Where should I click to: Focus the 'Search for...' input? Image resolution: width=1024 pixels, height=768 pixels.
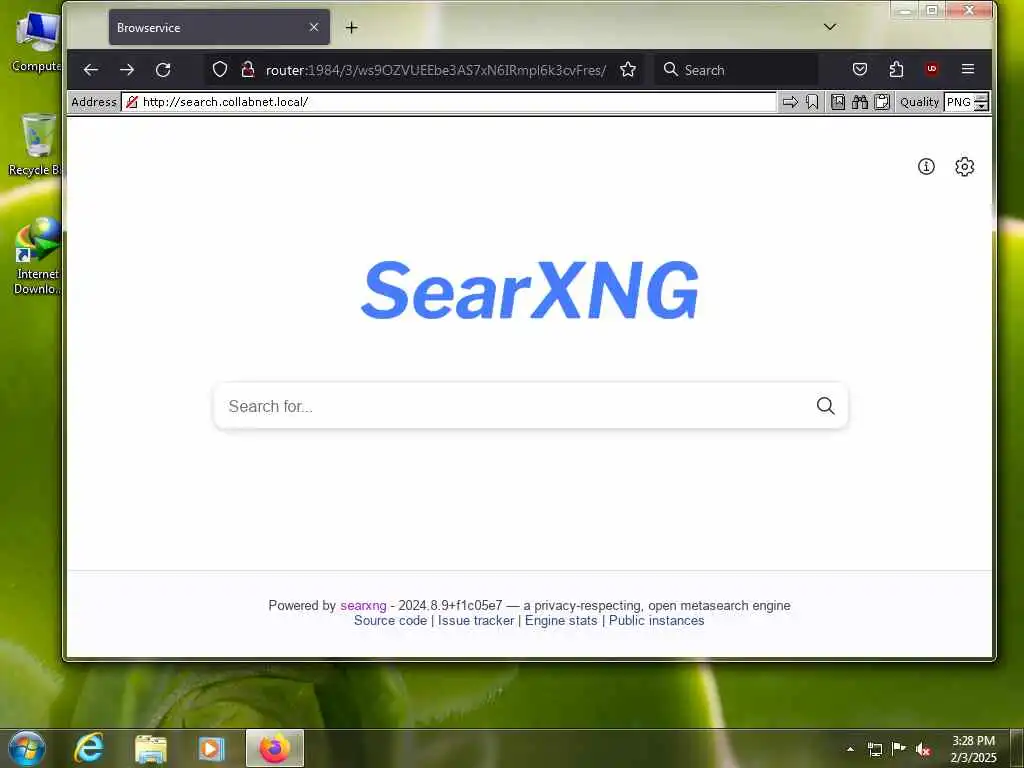pos(516,406)
